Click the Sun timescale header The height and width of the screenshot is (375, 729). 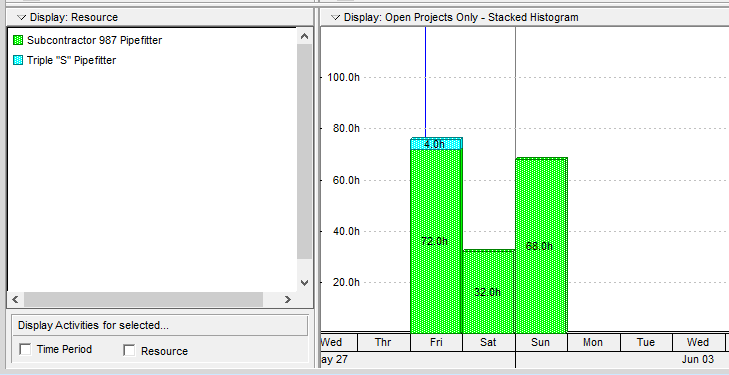tap(541, 343)
